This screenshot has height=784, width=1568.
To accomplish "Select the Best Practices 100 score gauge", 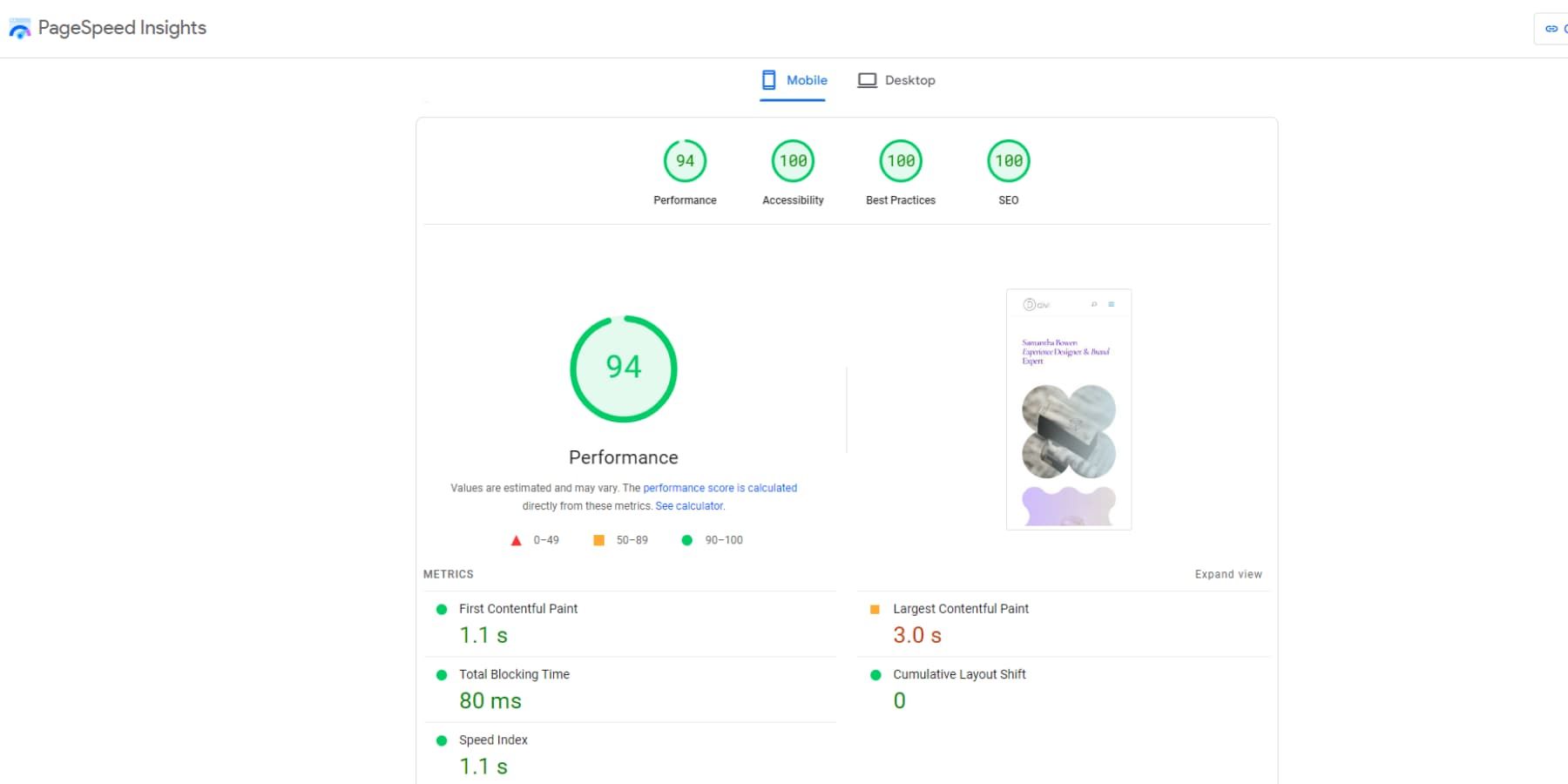I will [x=901, y=161].
